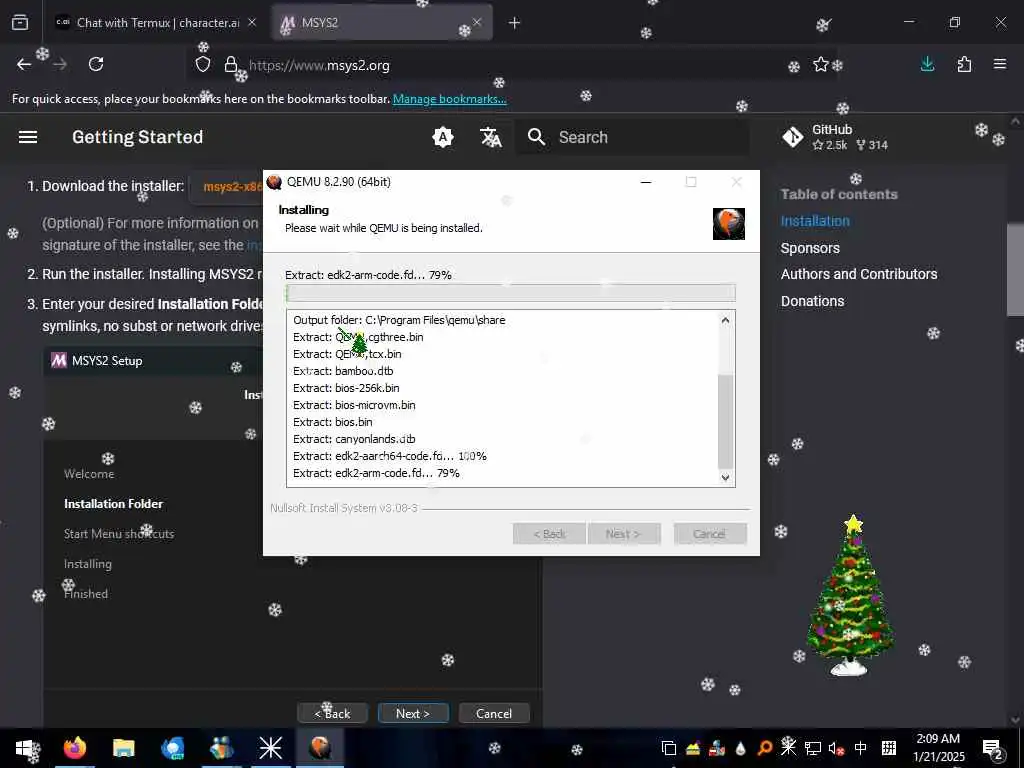Click the QEMU installer progress bar
Viewport: 1024px width, 768px height.
[510, 293]
